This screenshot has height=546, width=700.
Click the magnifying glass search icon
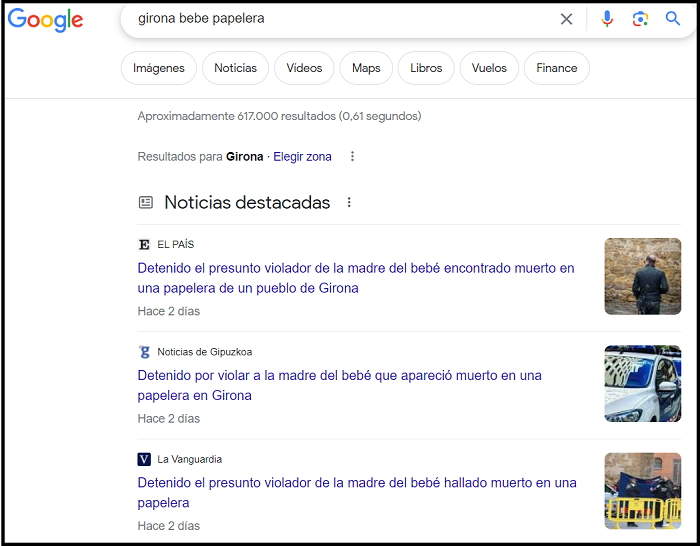click(x=673, y=19)
